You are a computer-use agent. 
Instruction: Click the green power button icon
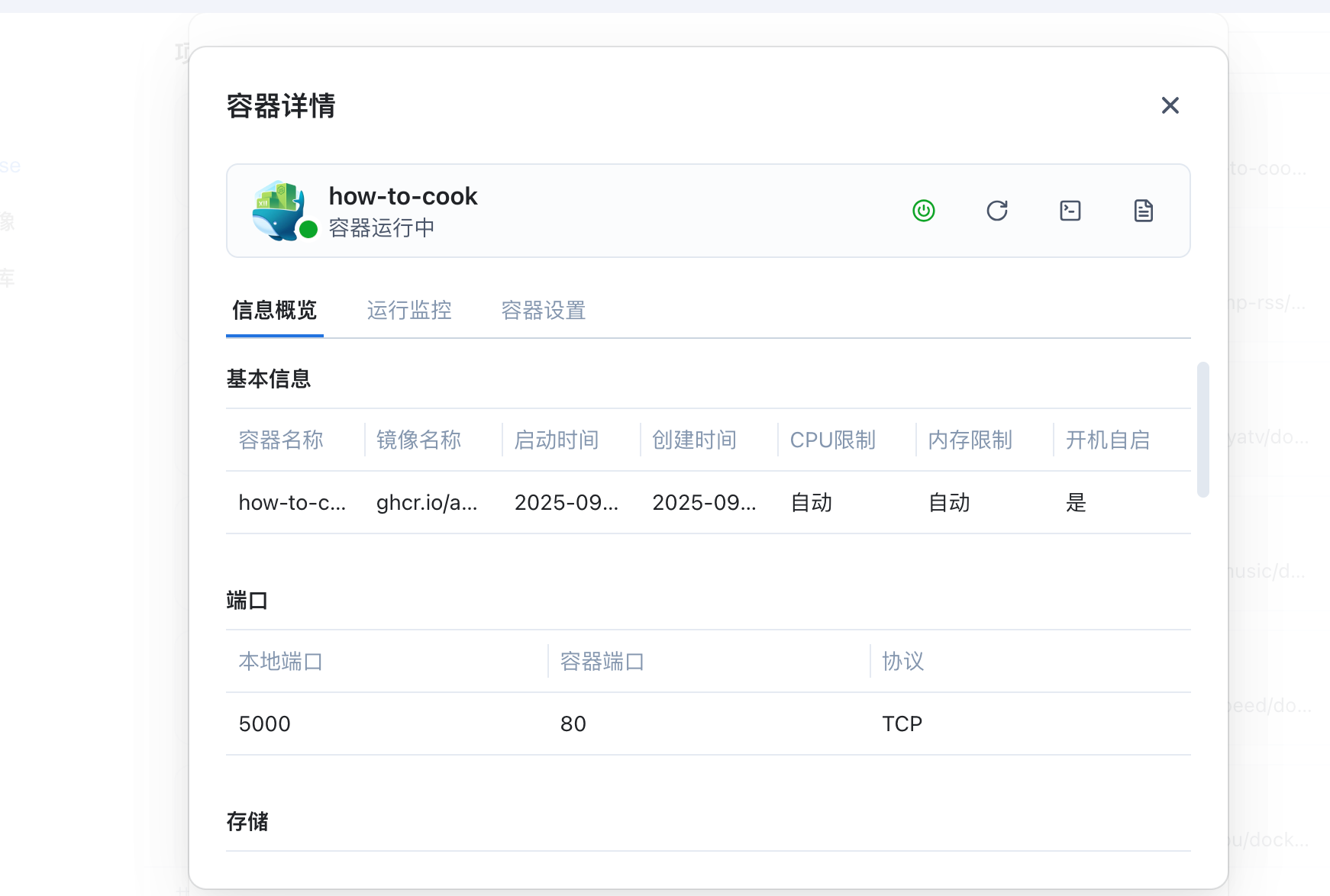(924, 211)
